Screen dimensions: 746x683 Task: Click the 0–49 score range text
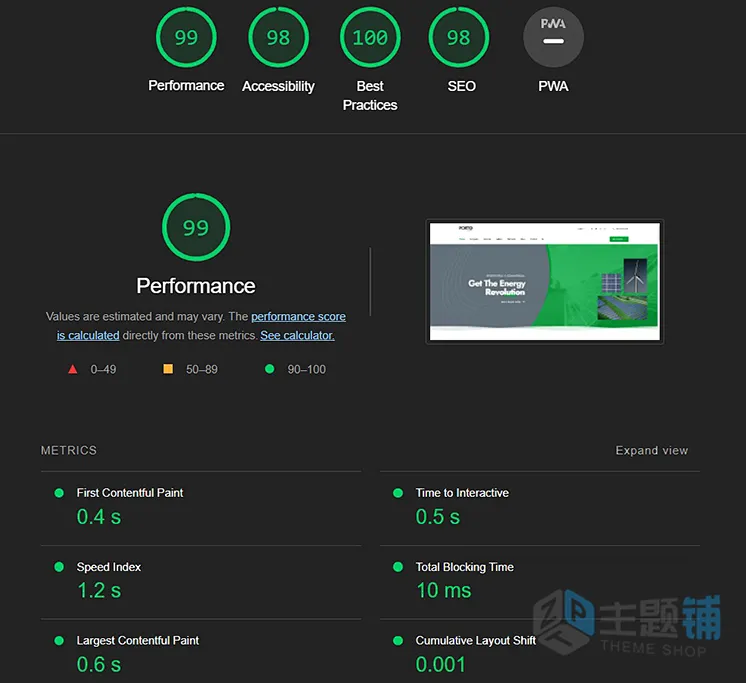[103, 370]
